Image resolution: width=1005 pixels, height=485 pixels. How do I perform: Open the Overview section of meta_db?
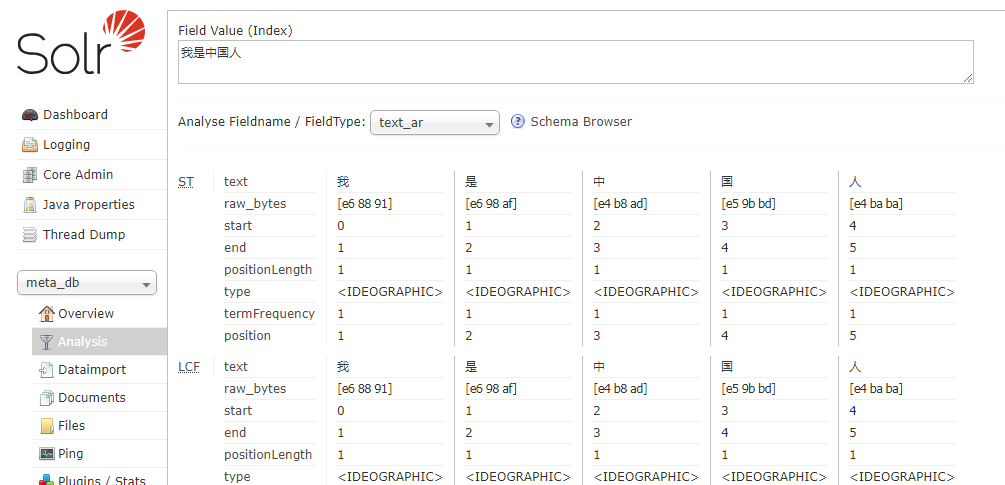coord(86,314)
